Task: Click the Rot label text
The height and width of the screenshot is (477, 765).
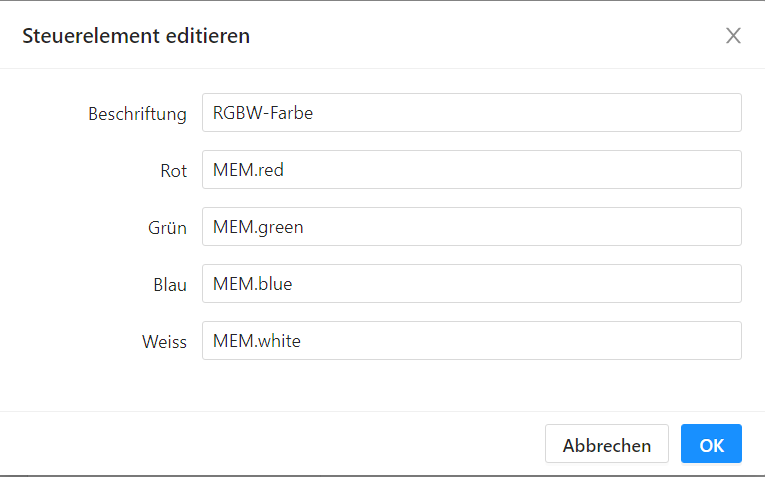Action: coord(173,171)
